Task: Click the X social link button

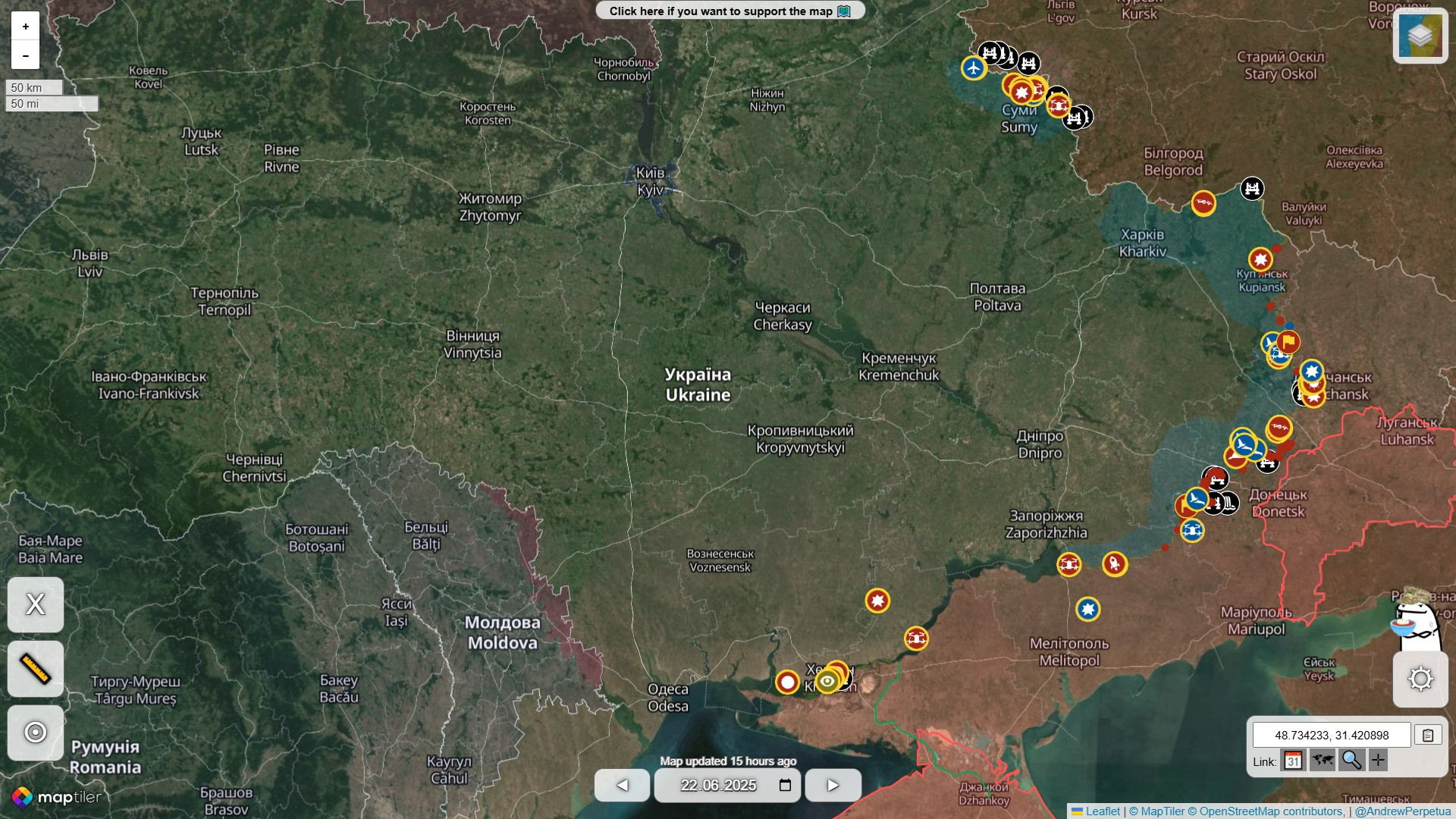Action: click(36, 604)
